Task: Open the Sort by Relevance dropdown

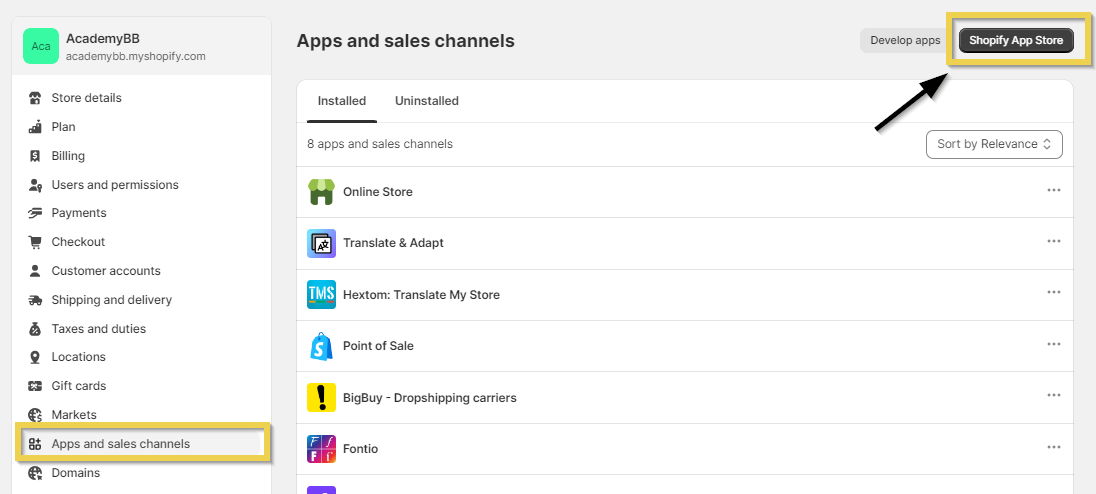Action: [993, 144]
